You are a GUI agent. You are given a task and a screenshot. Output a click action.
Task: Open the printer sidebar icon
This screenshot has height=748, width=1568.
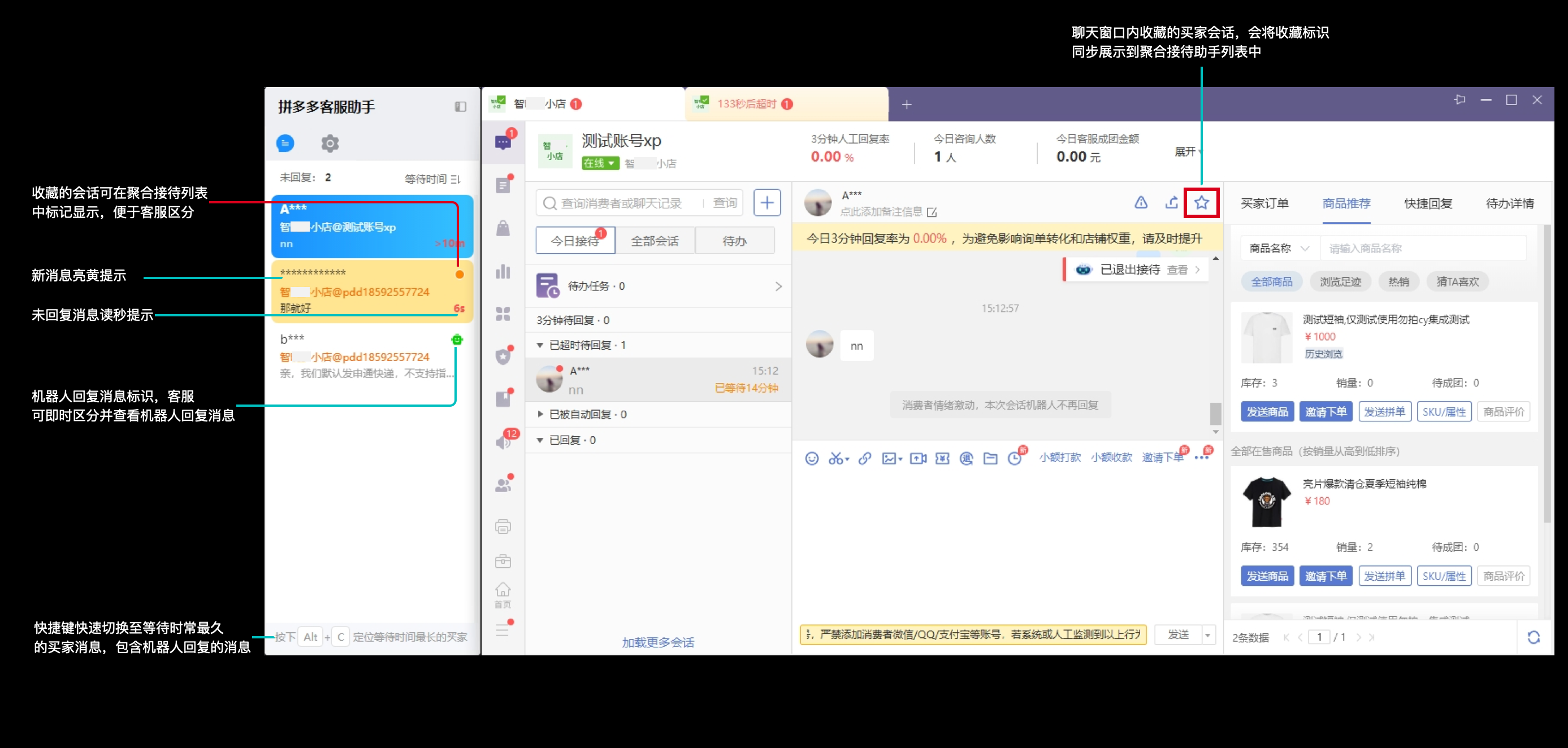coord(503,527)
